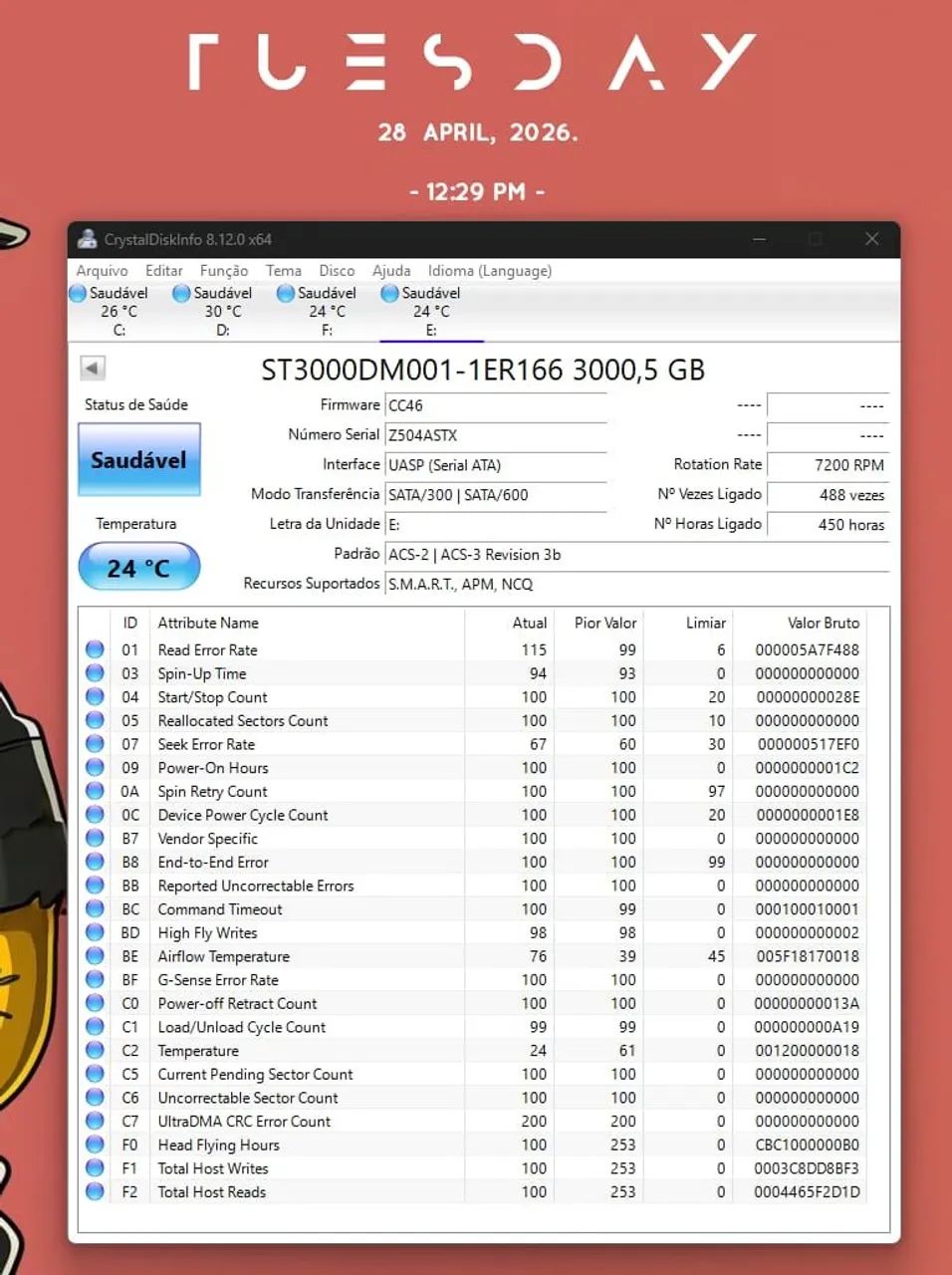Screen dimensions: 952x1275
Task: Click status orb for Airflow Temperature
Action: [95, 956]
